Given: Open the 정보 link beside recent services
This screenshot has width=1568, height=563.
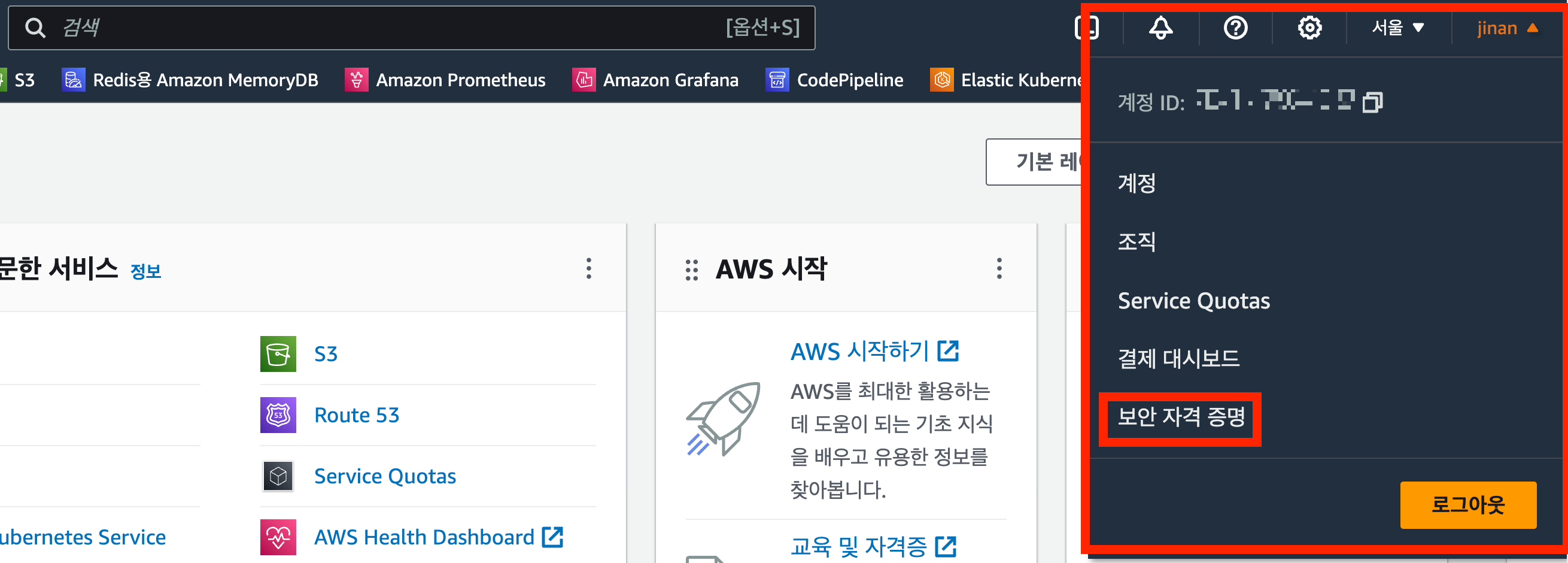Looking at the screenshot, I should (146, 272).
